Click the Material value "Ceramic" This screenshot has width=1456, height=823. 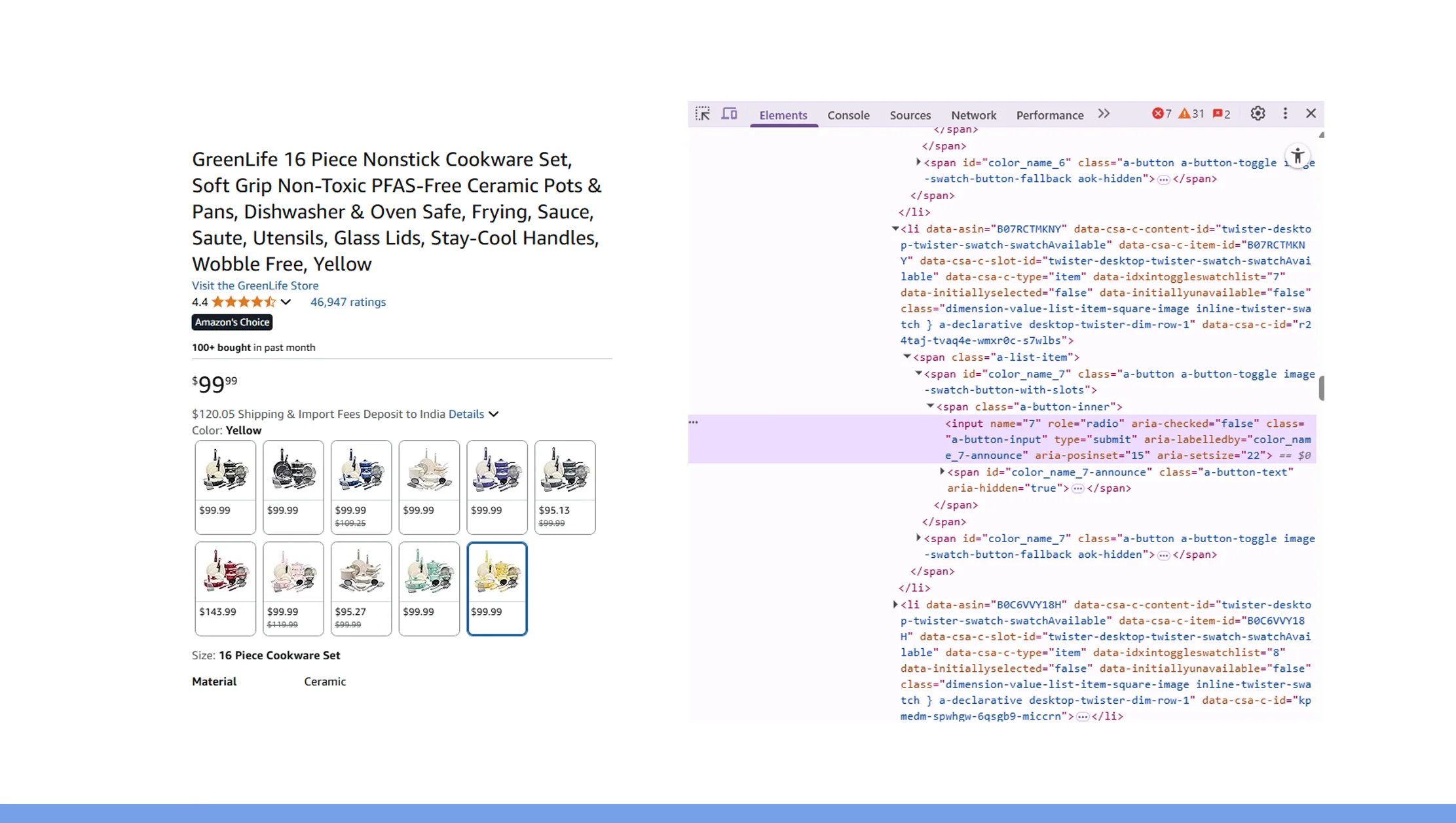(325, 682)
